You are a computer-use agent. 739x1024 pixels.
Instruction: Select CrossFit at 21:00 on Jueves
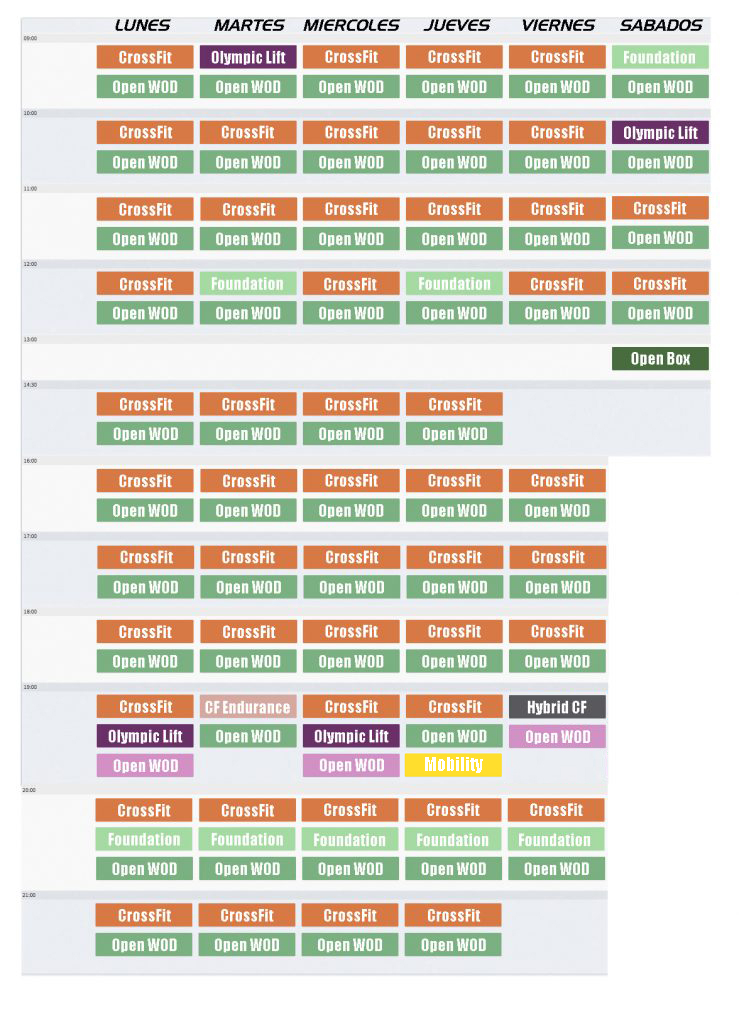coord(453,915)
